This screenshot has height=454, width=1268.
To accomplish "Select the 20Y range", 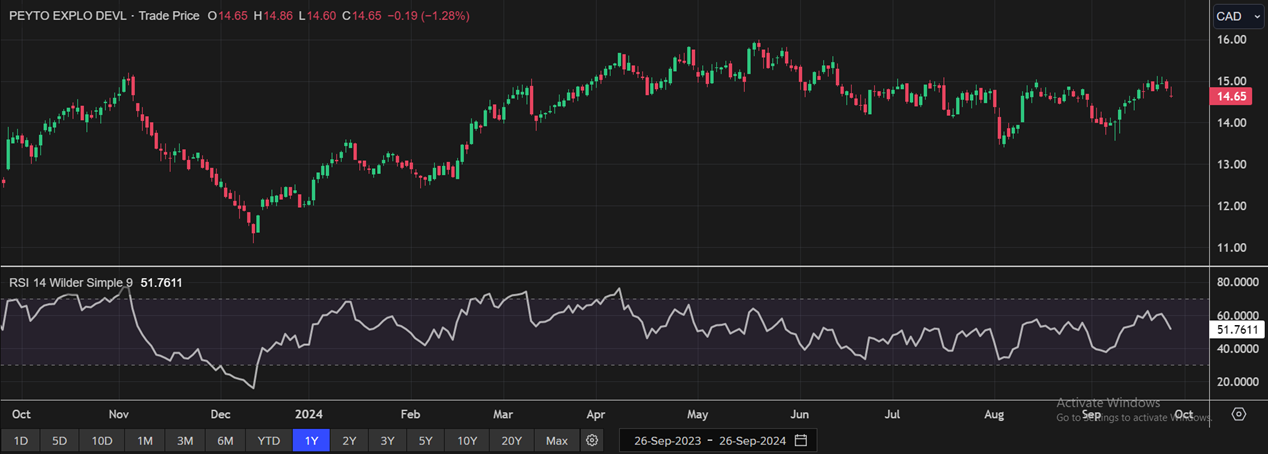I will point(511,440).
